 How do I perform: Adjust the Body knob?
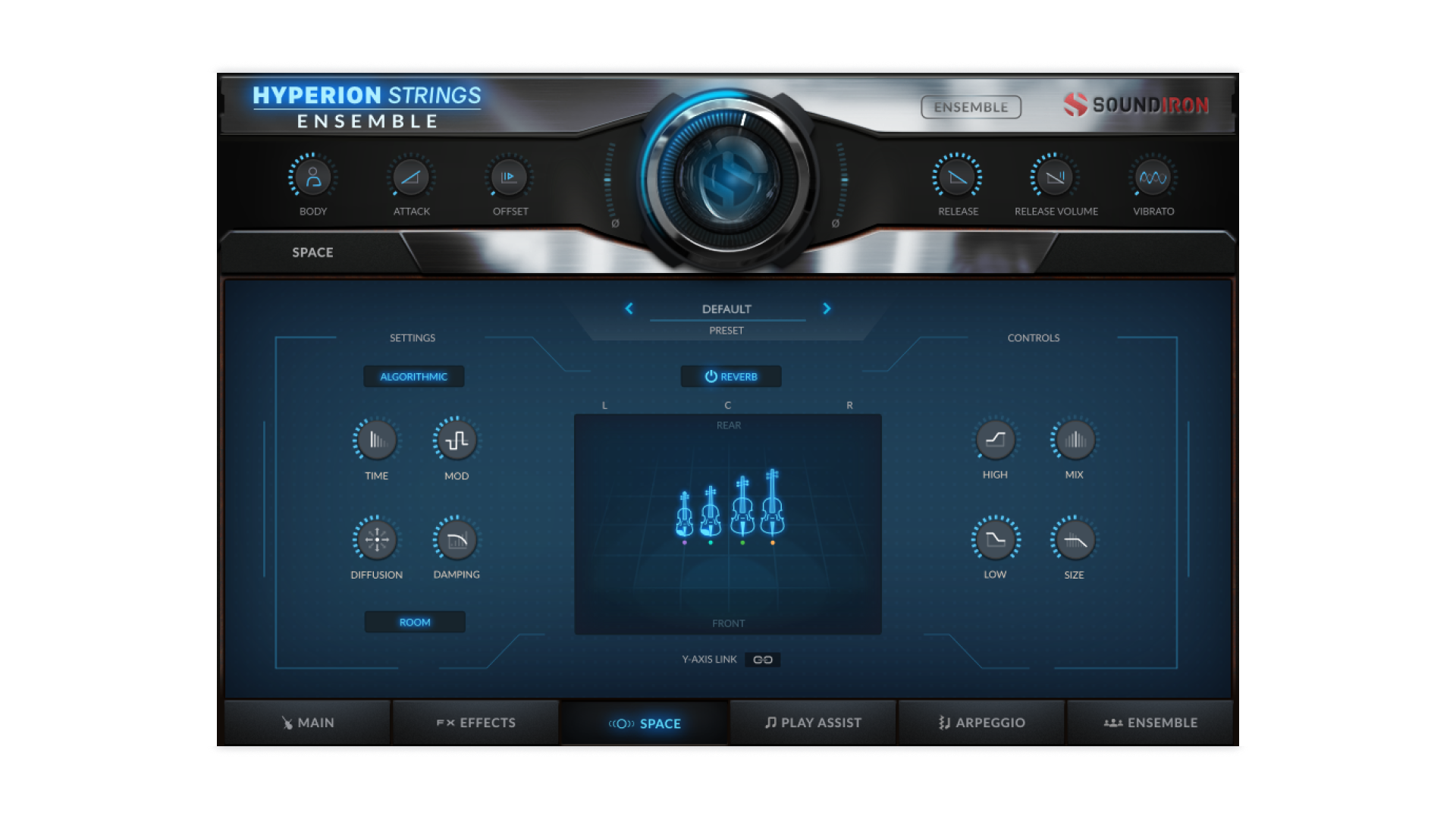(312, 177)
